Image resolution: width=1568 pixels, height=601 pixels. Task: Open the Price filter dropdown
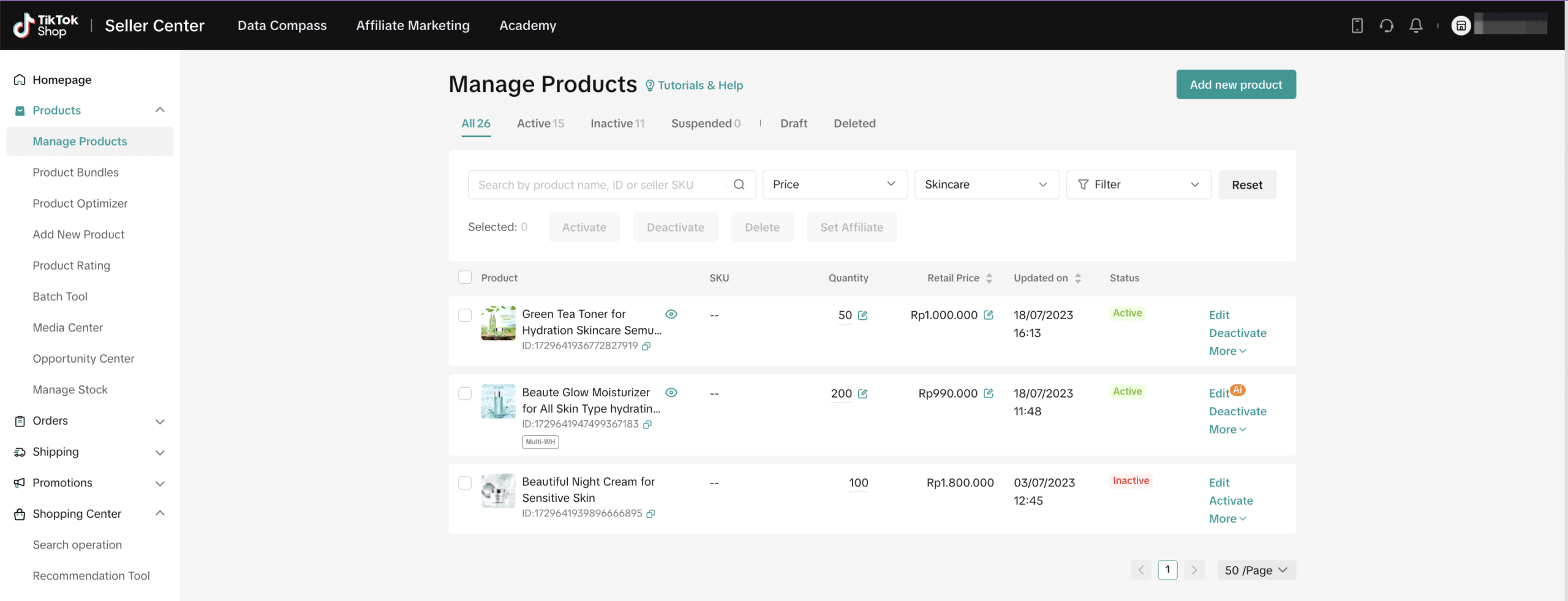pos(834,184)
